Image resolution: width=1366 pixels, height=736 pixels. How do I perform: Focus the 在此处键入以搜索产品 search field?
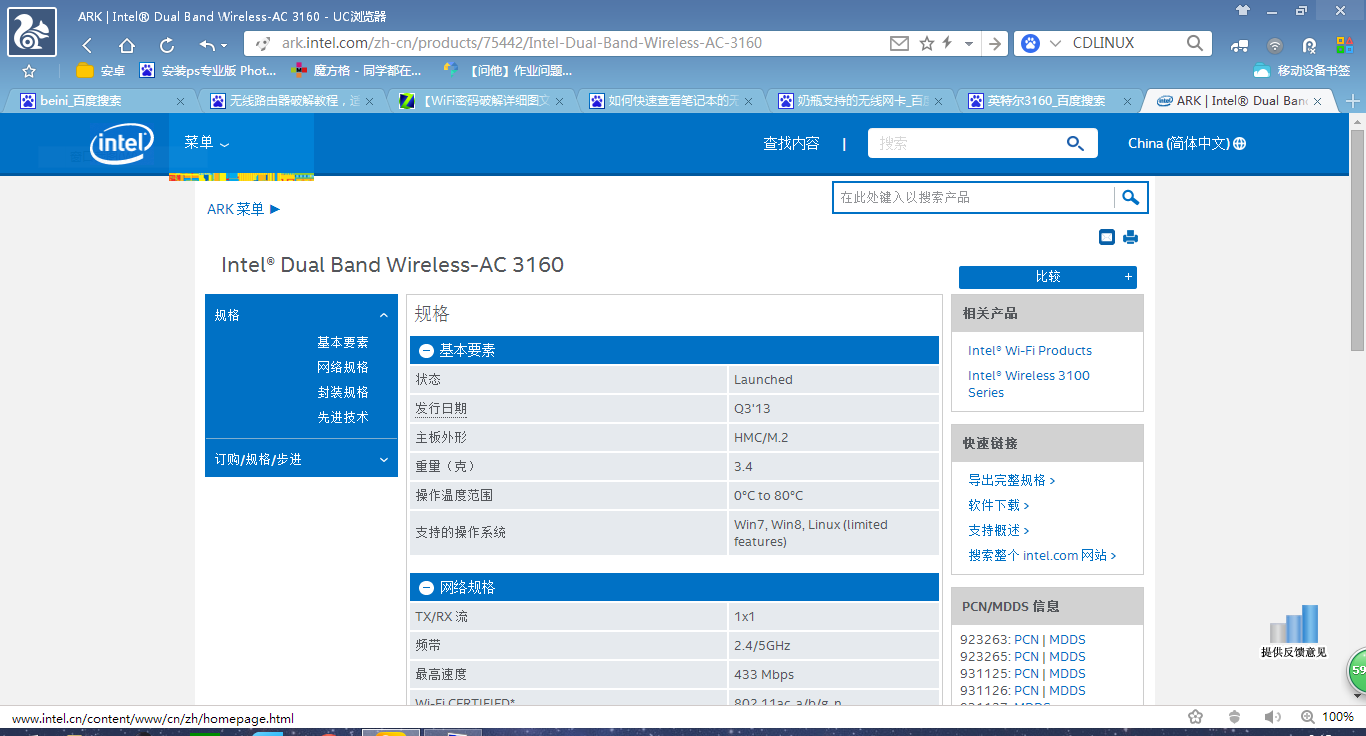pos(972,198)
